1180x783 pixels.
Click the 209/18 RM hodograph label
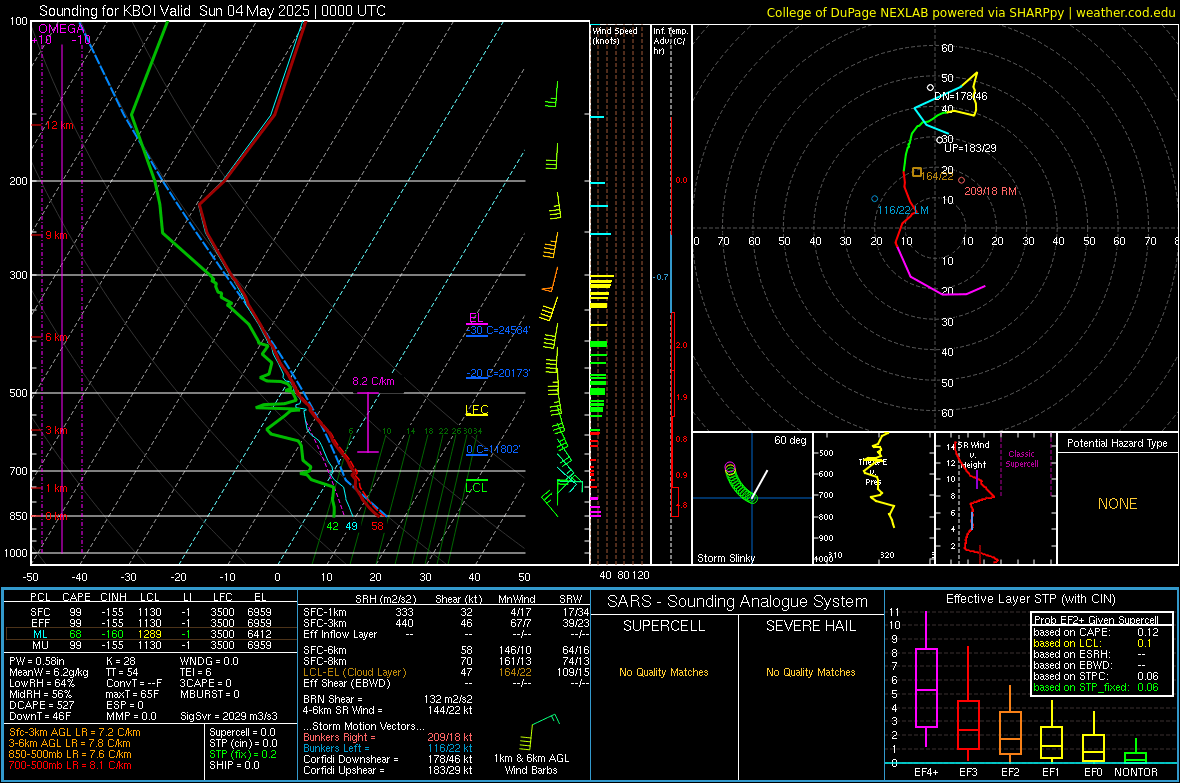coord(990,191)
